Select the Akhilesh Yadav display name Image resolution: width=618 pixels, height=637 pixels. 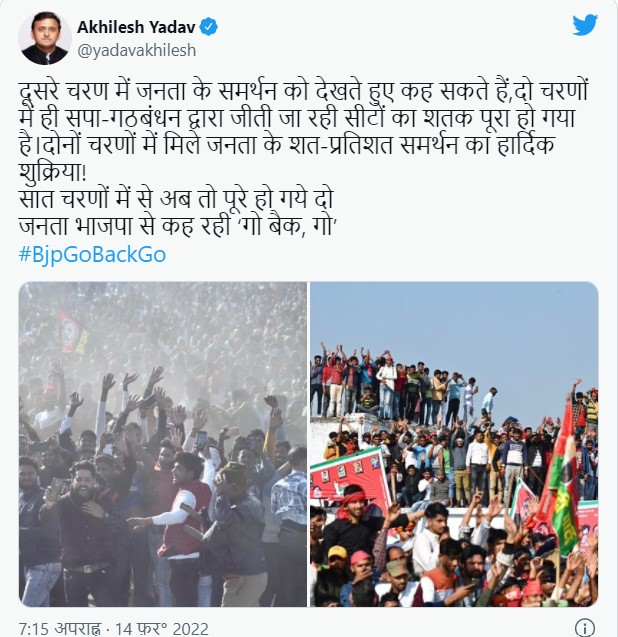tap(137, 27)
